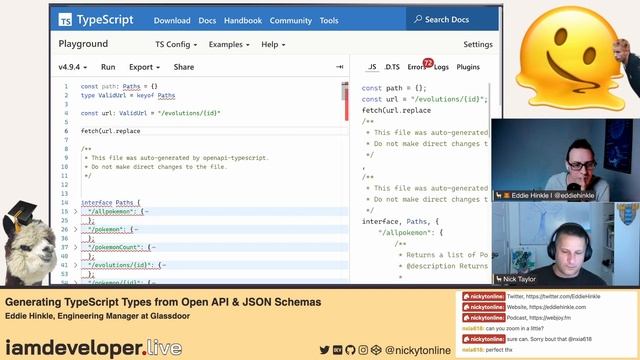Screen dimensions: 640x360
Task: Expand the folded "/pokemon" block on line 26
Action: tap(76, 229)
